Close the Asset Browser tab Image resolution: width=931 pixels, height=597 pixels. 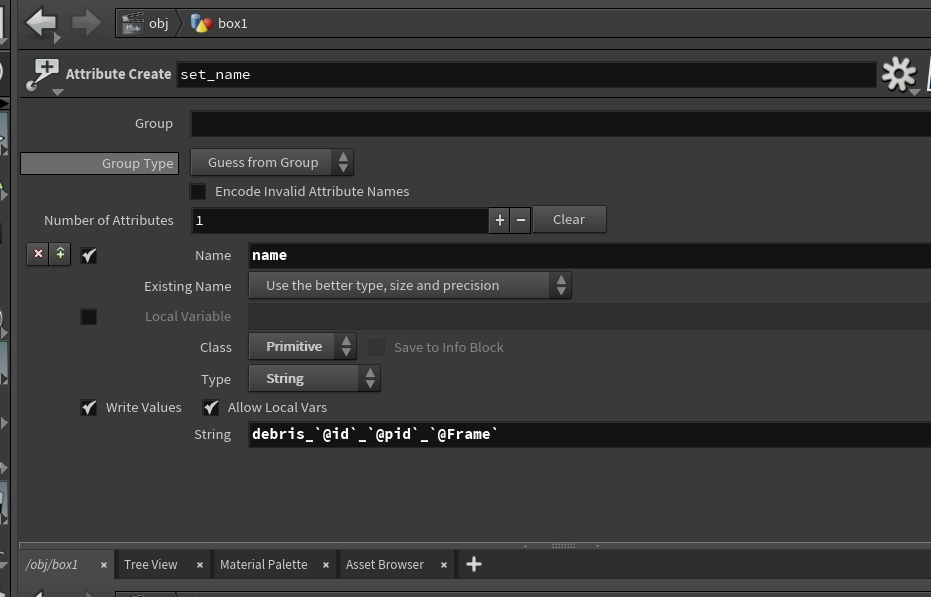point(444,565)
